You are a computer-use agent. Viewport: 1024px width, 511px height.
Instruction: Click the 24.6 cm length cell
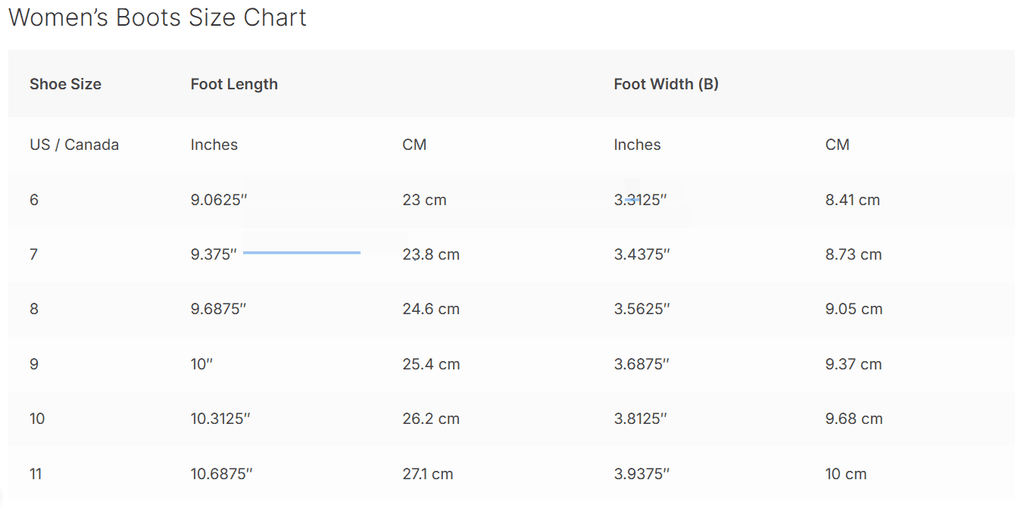431,309
